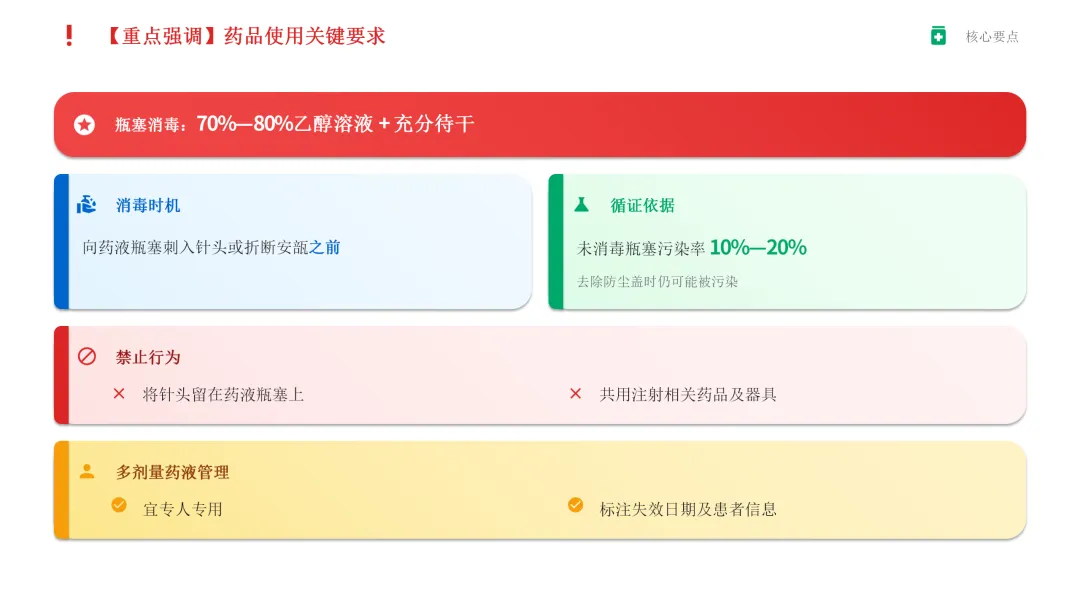Click the green medicine bottle icon

[x=938, y=36]
